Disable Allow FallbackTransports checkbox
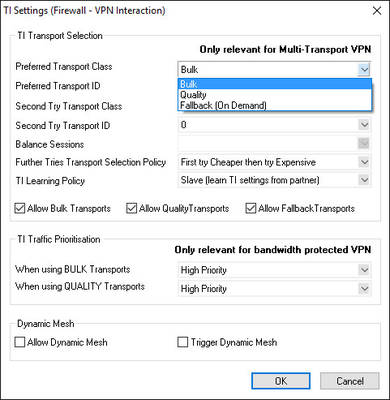 pyautogui.click(x=251, y=208)
